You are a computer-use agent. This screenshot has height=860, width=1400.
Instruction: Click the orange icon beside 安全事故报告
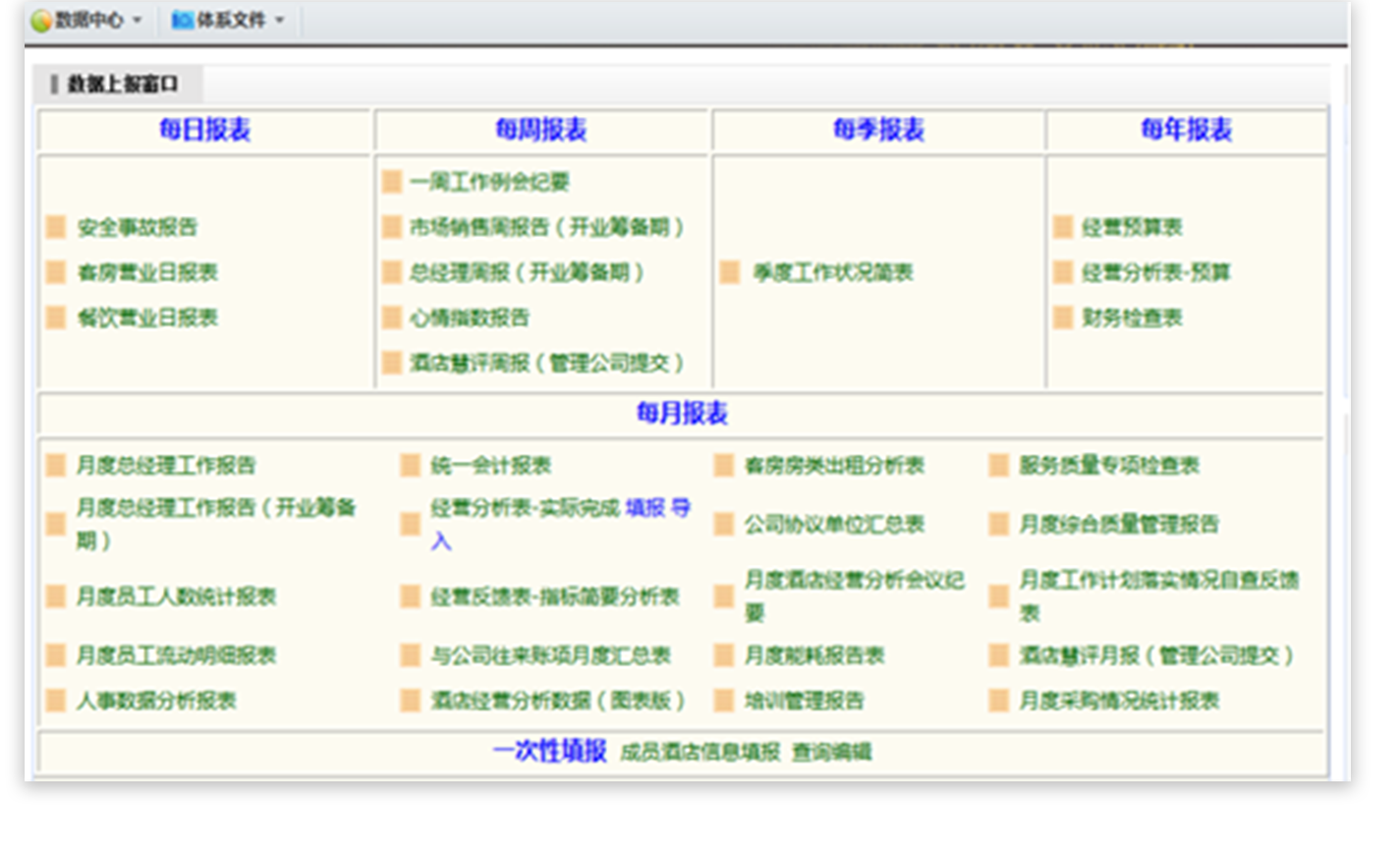(56, 227)
